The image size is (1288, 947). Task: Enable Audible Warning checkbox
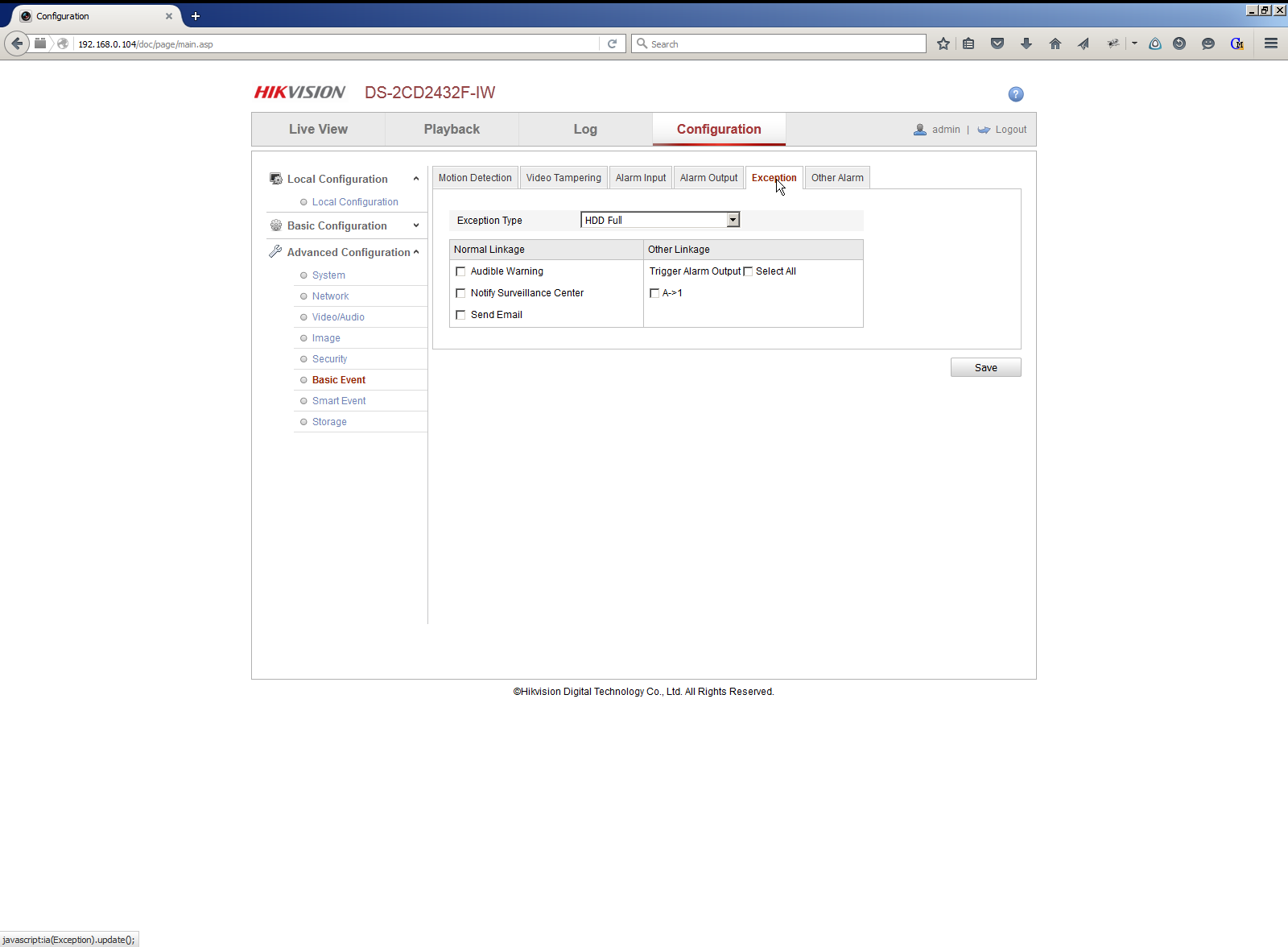point(460,271)
